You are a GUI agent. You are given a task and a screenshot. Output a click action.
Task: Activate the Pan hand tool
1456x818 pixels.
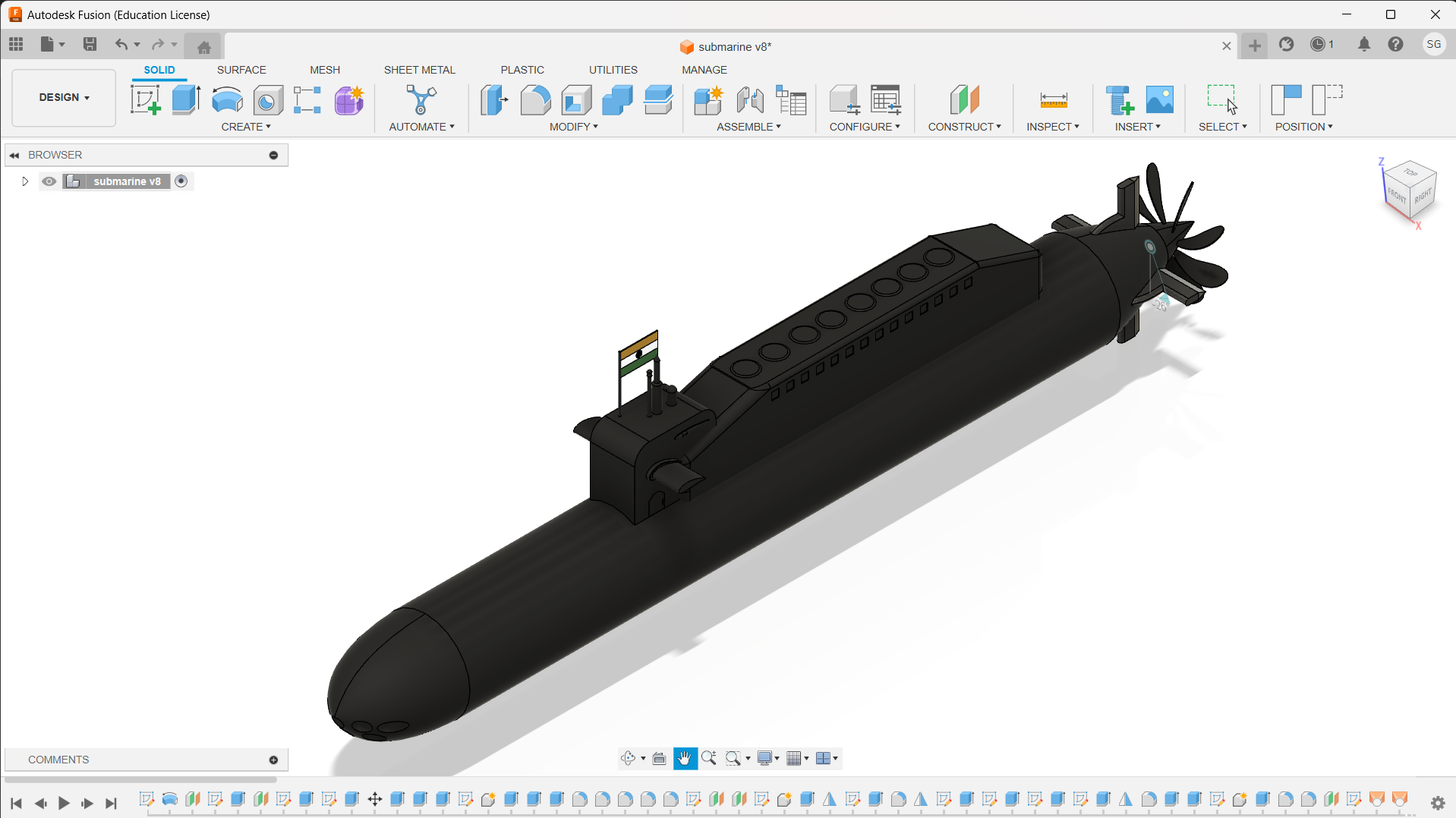point(685,758)
